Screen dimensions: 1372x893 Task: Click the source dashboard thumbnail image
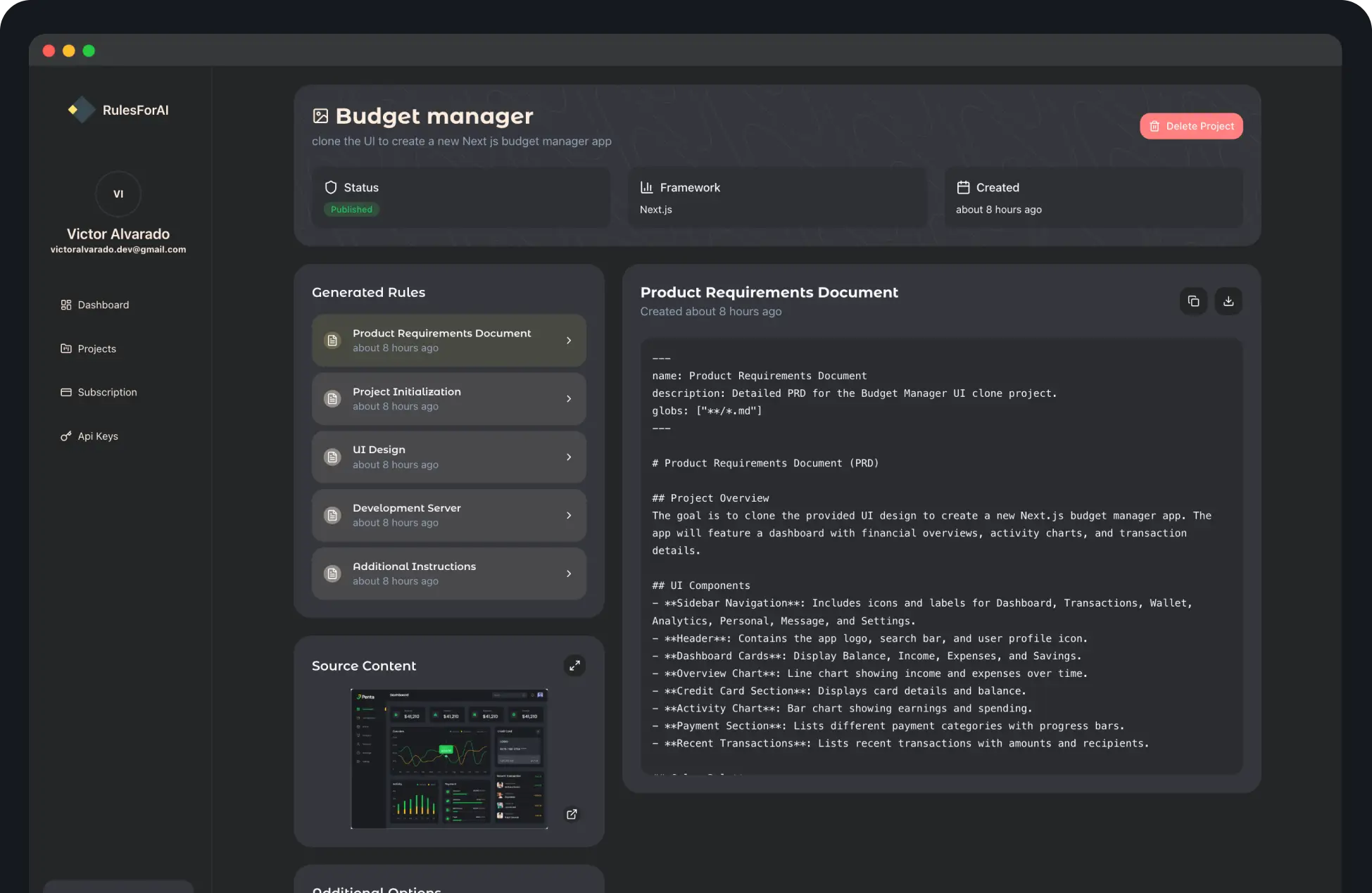click(449, 759)
